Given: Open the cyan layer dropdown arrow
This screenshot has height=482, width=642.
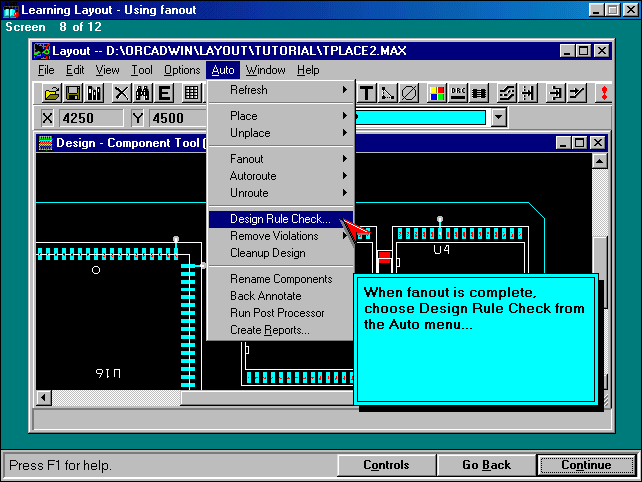Looking at the screenshot, I should pos(499,118).
